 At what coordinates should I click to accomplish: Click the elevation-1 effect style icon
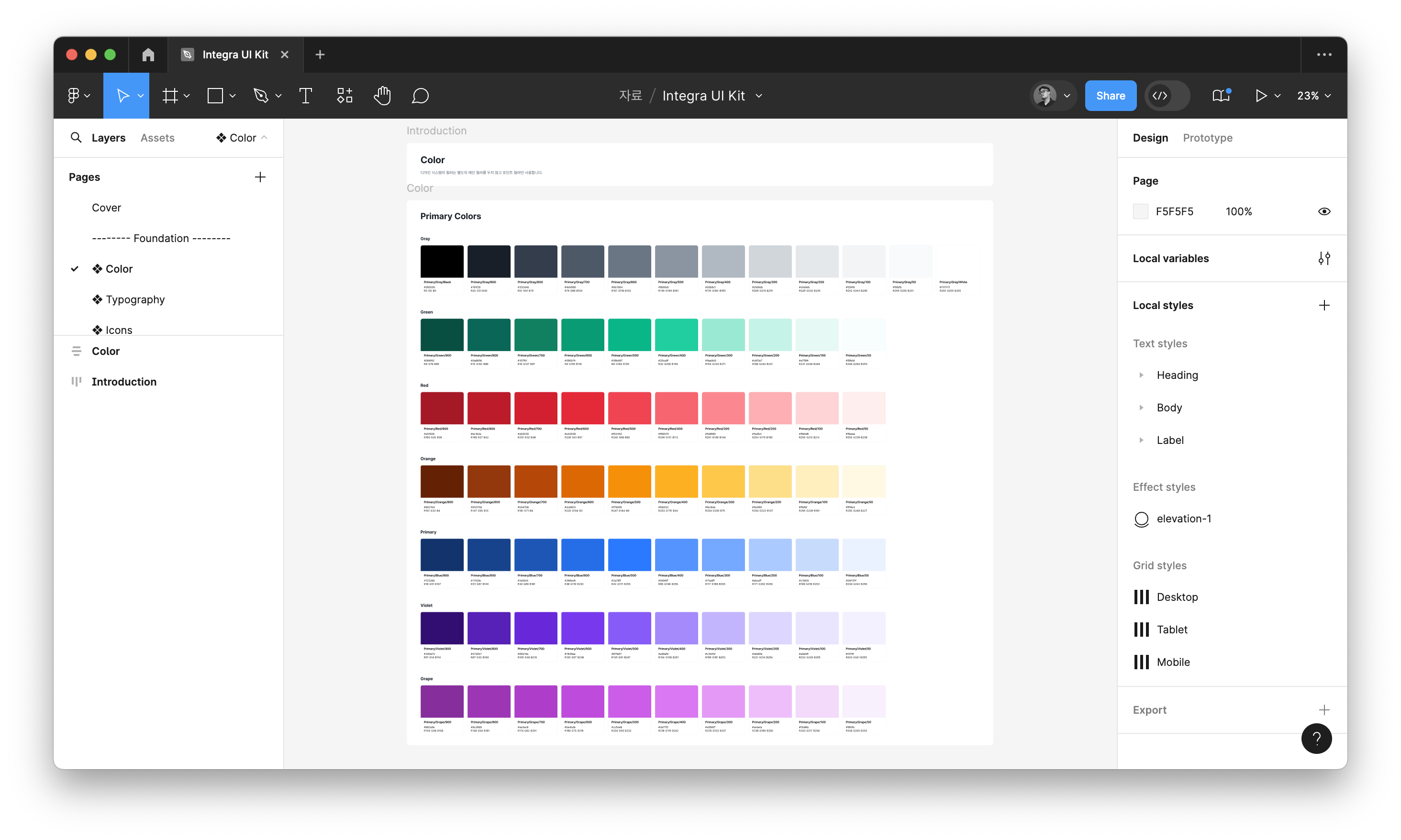coord(1141,519)
